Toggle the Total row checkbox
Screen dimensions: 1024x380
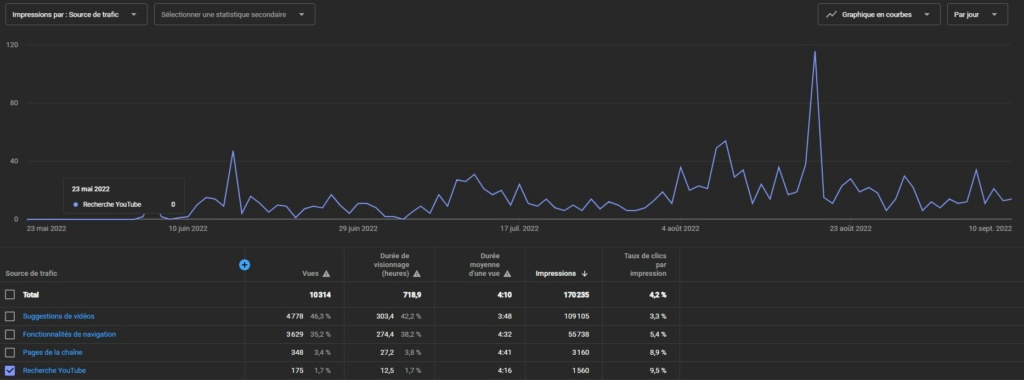(10, 294)
